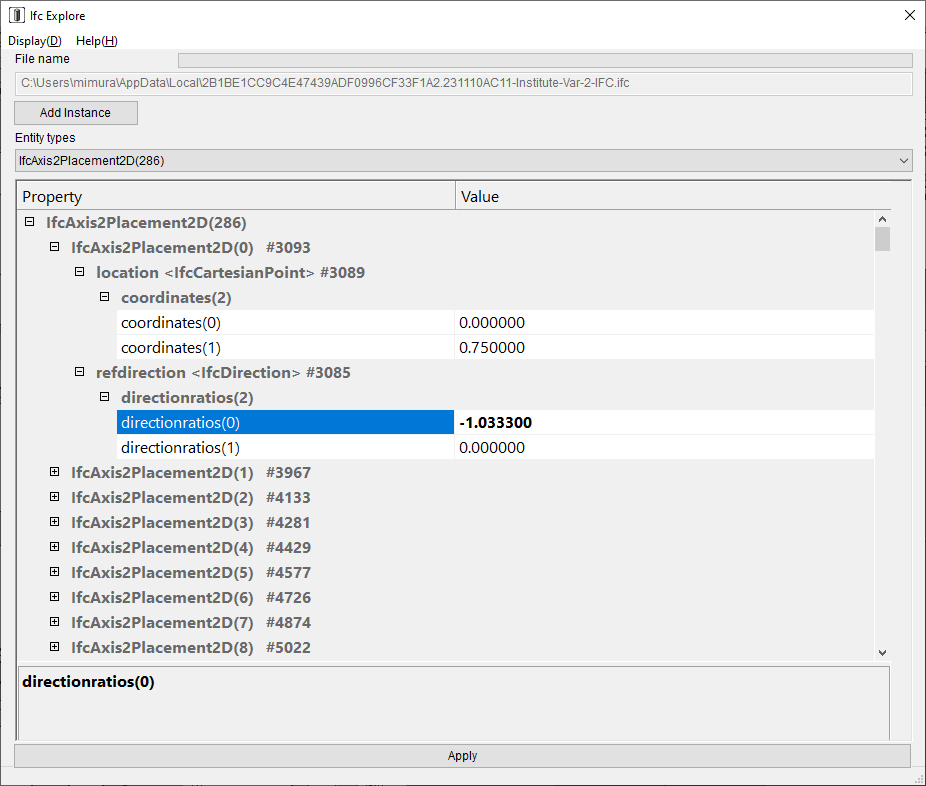The image size is (926, 786).
Task: Expand IfcAxis2Placement2D(6) #4726
Action: pos(54,597)
